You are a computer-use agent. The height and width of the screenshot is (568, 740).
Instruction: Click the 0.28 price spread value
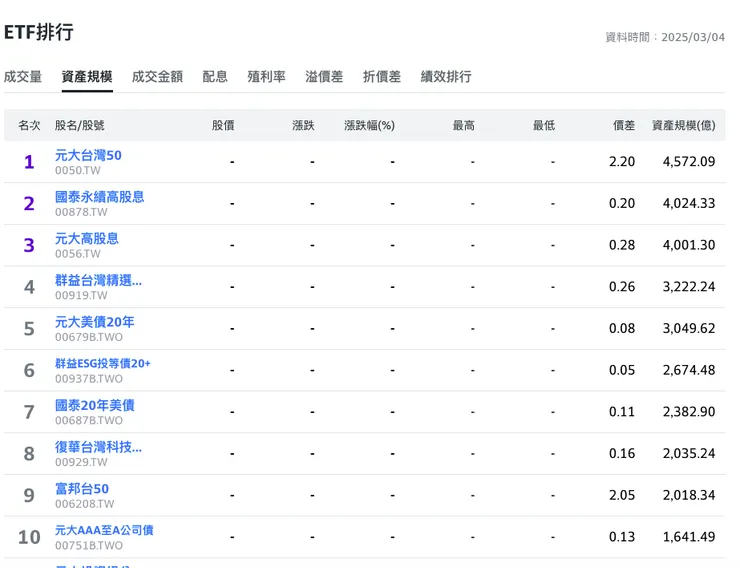(622, 245)
